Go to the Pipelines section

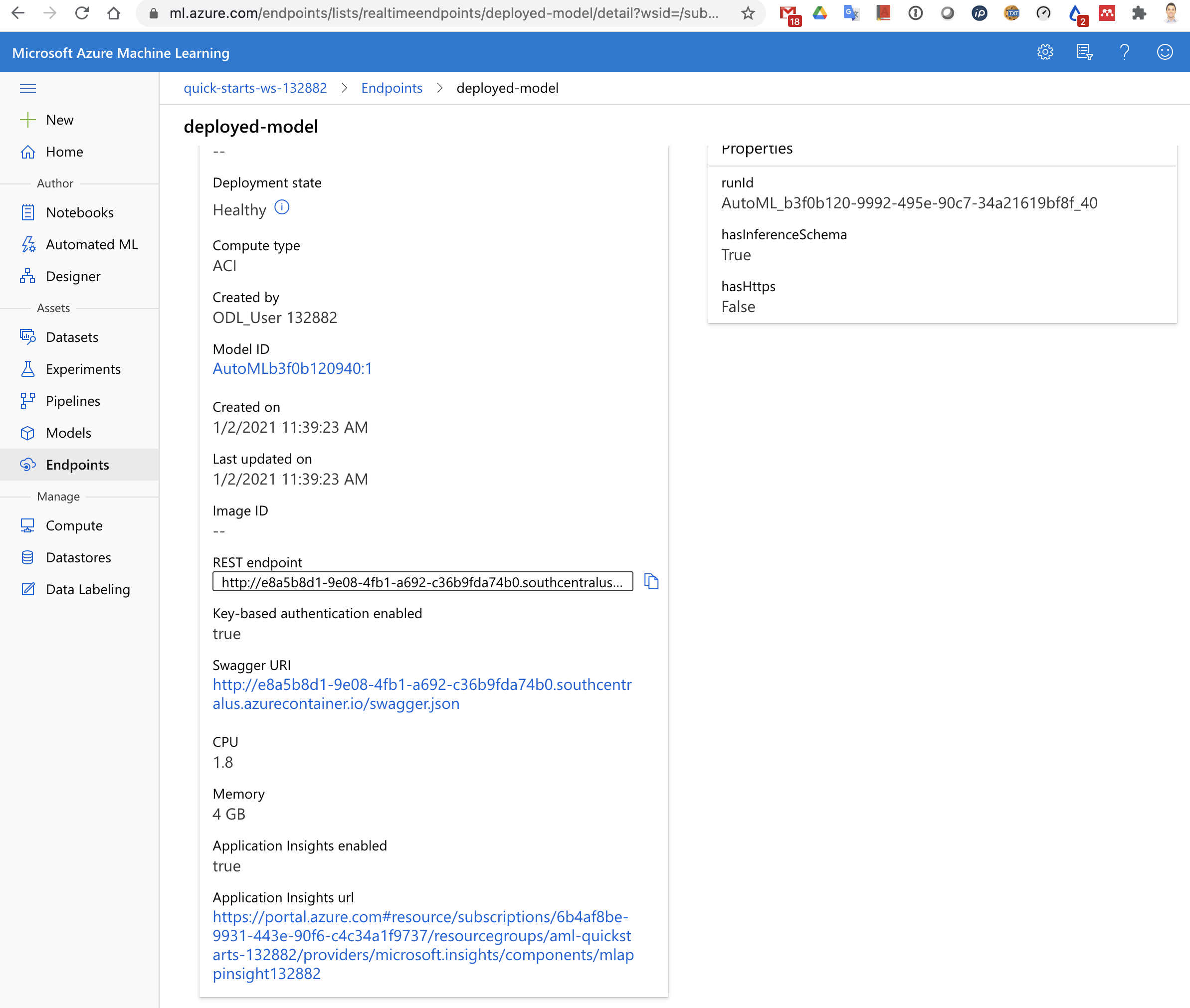pos(73,401)
